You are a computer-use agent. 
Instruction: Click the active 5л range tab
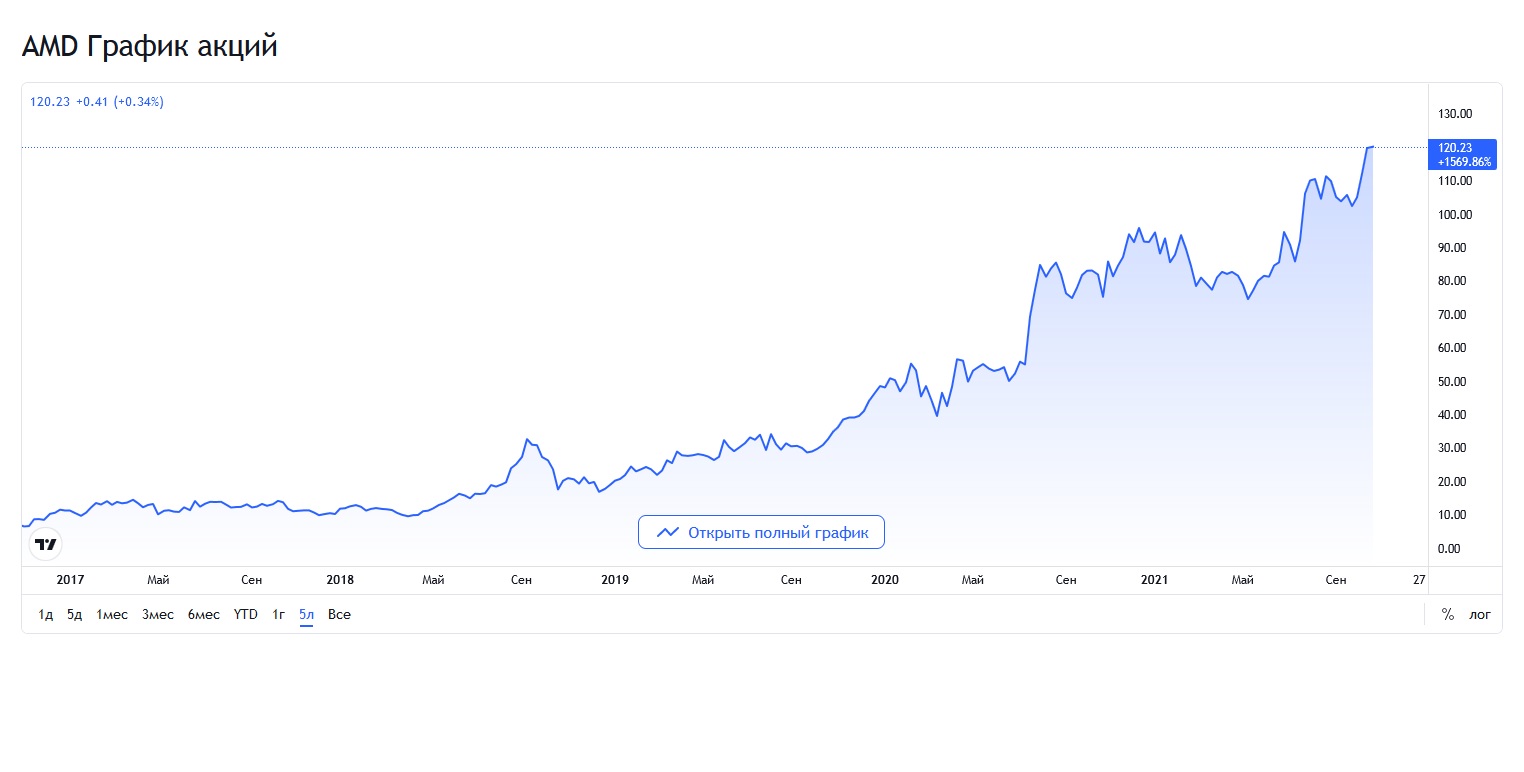tap(307, 614)
